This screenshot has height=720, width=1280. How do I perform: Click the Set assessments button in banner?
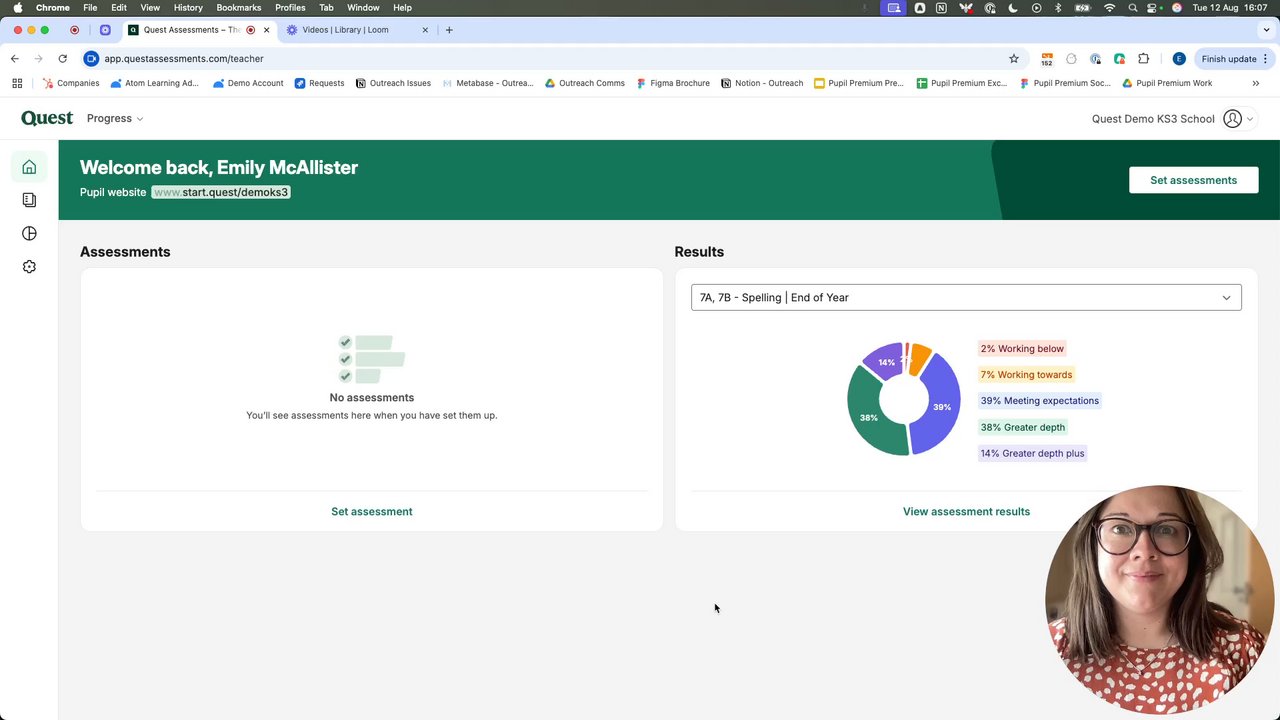(1193, 180)
